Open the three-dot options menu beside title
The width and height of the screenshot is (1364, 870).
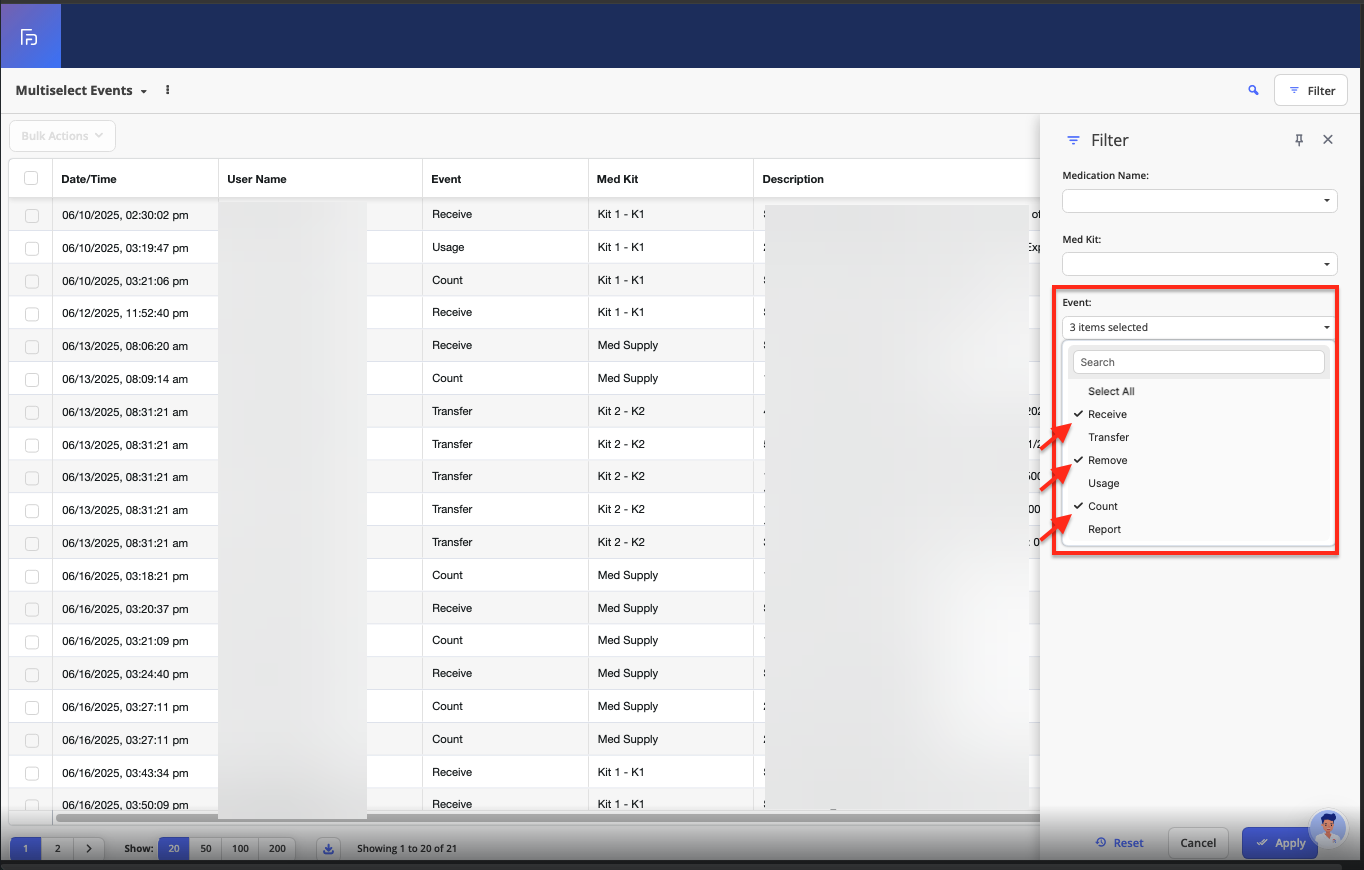click(168, 90)
